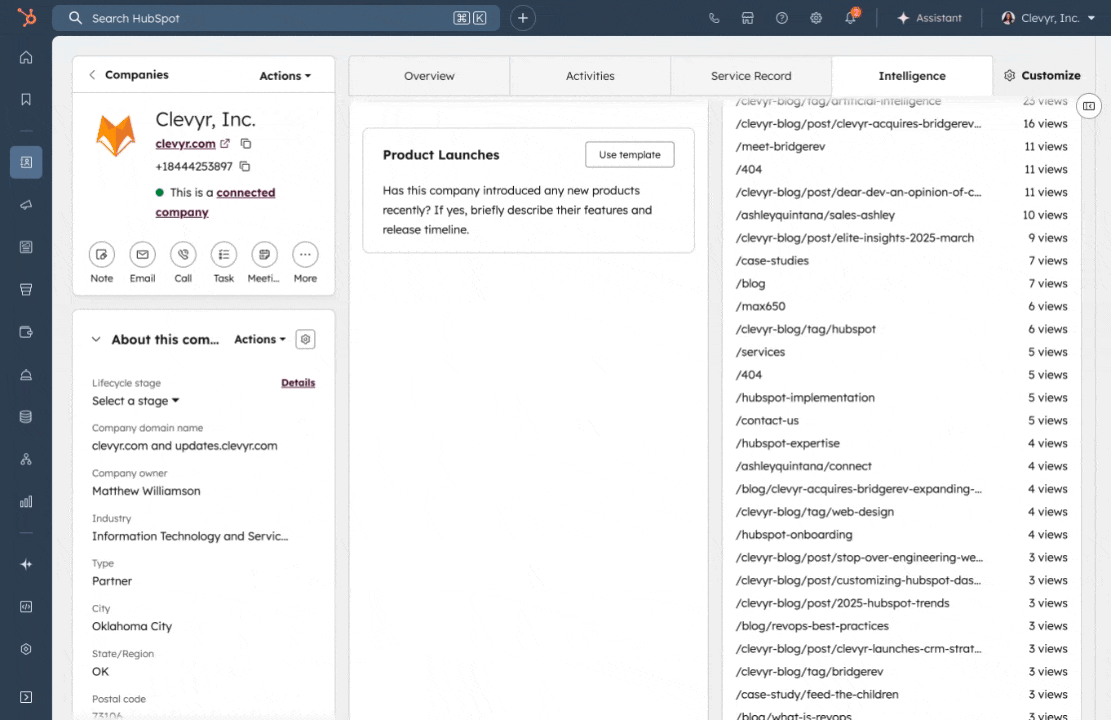Switch to the Overview tab
Image resolution: width=1111 pixels, height=720 pixels.
click(x=429, y=76)
